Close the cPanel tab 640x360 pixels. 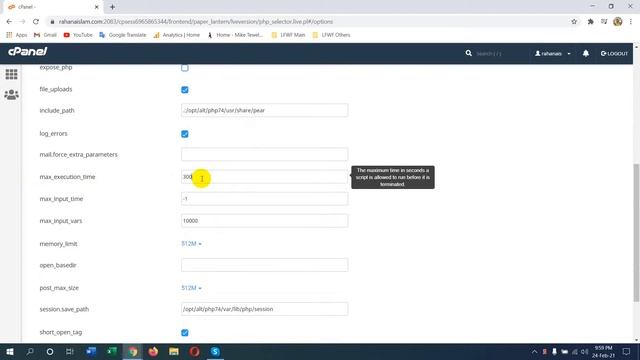click(97, 7)
